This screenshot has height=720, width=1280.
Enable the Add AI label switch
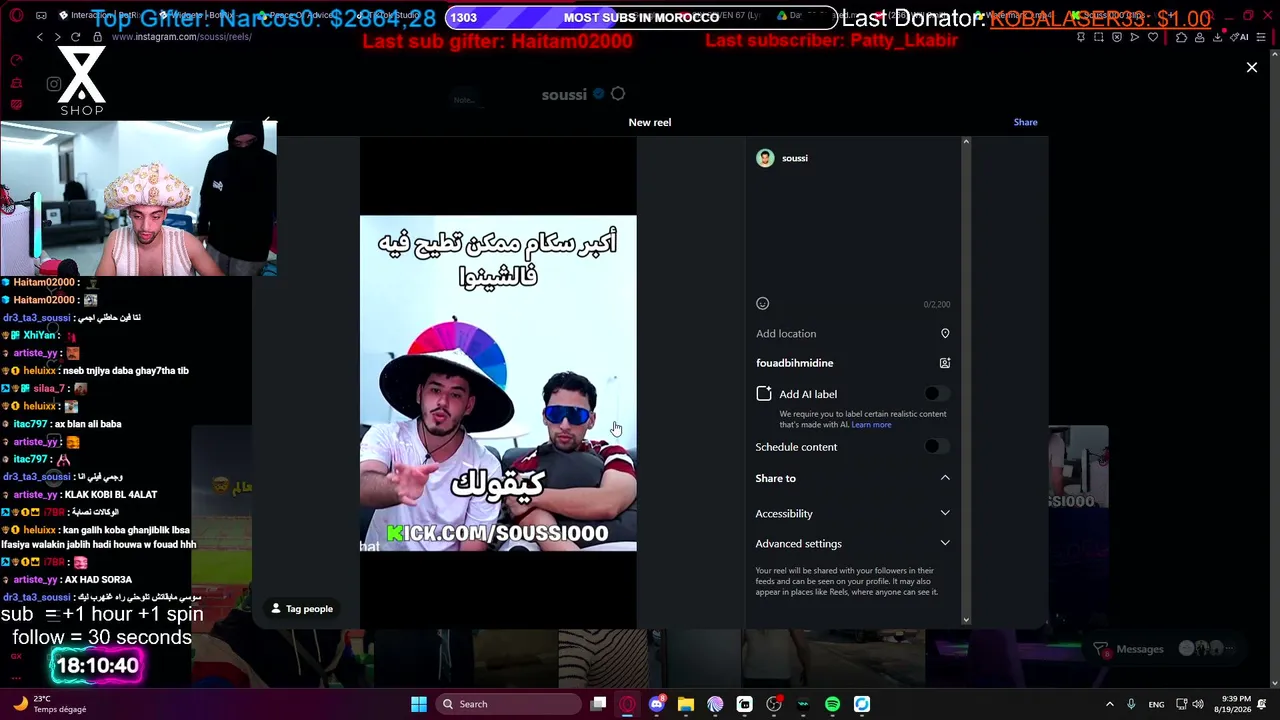pos(936,394)
